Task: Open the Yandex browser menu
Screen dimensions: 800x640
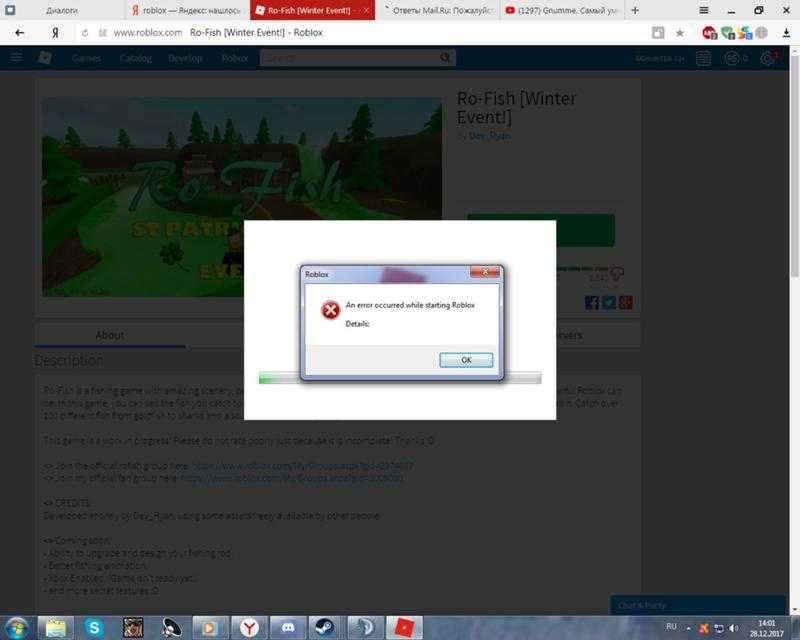Action: point(704,10)
